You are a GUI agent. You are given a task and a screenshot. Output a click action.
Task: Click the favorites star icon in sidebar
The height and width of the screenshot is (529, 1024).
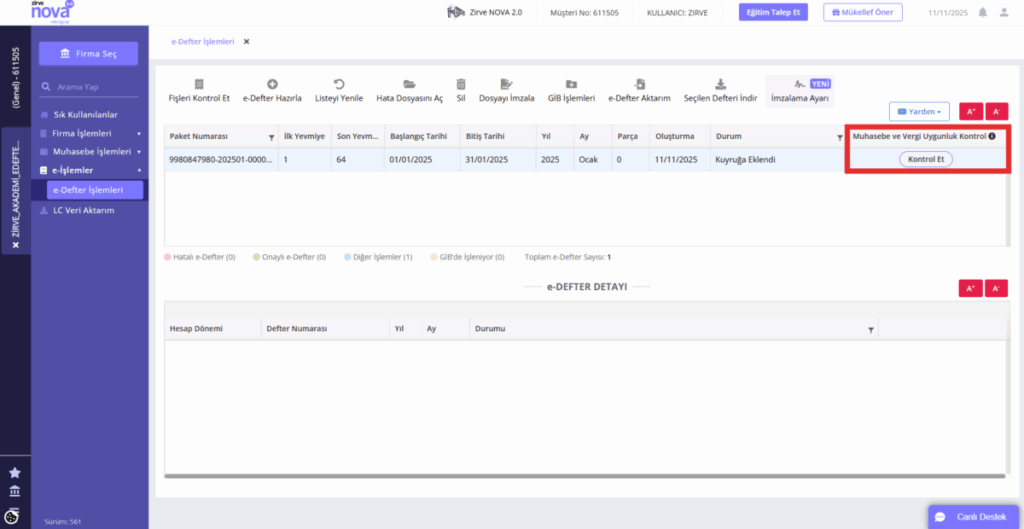14,472
